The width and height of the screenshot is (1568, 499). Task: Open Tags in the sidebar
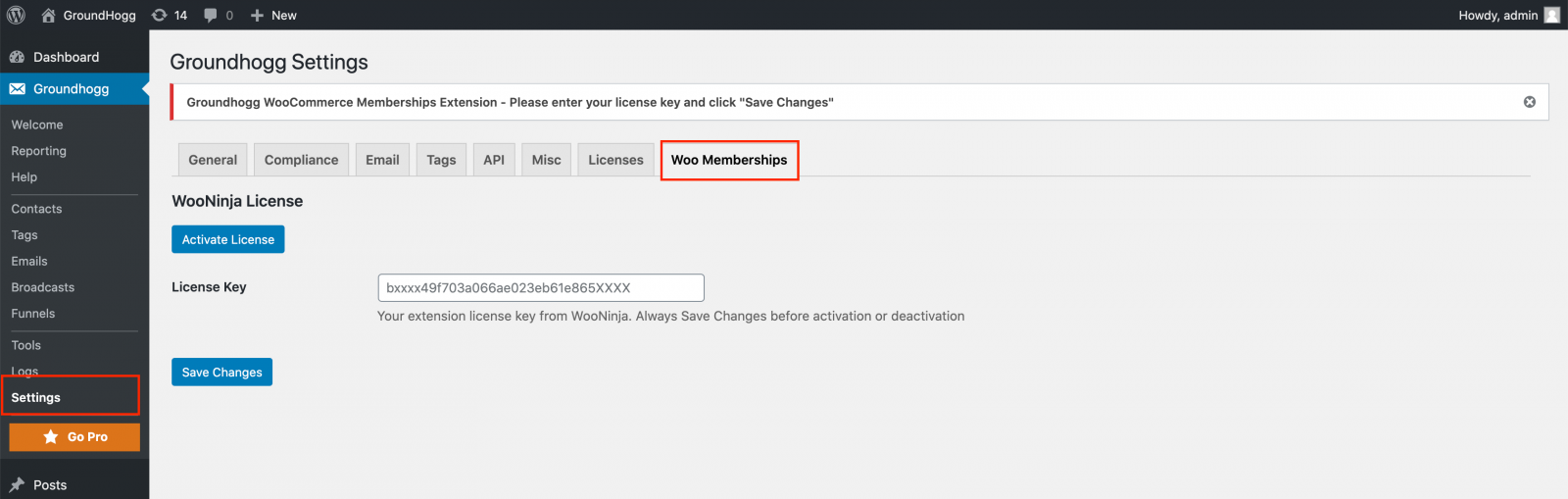point(24,235)
